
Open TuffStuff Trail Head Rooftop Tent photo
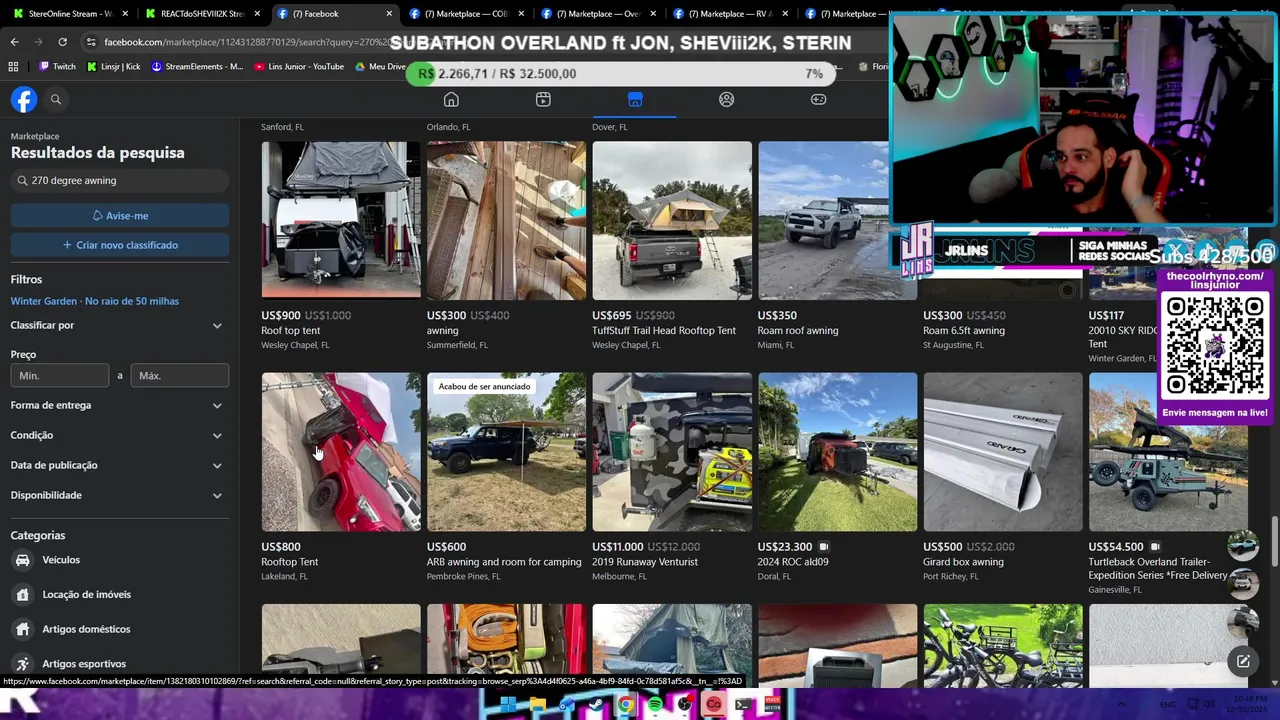672,220
